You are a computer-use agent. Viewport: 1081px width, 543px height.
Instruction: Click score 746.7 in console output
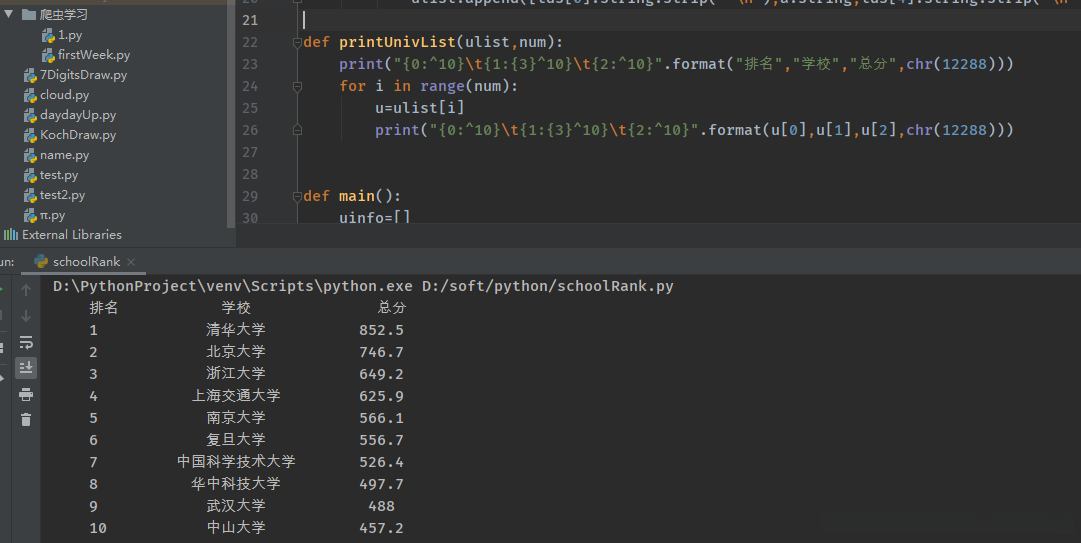pyautogui.click(x=381, y=352)
